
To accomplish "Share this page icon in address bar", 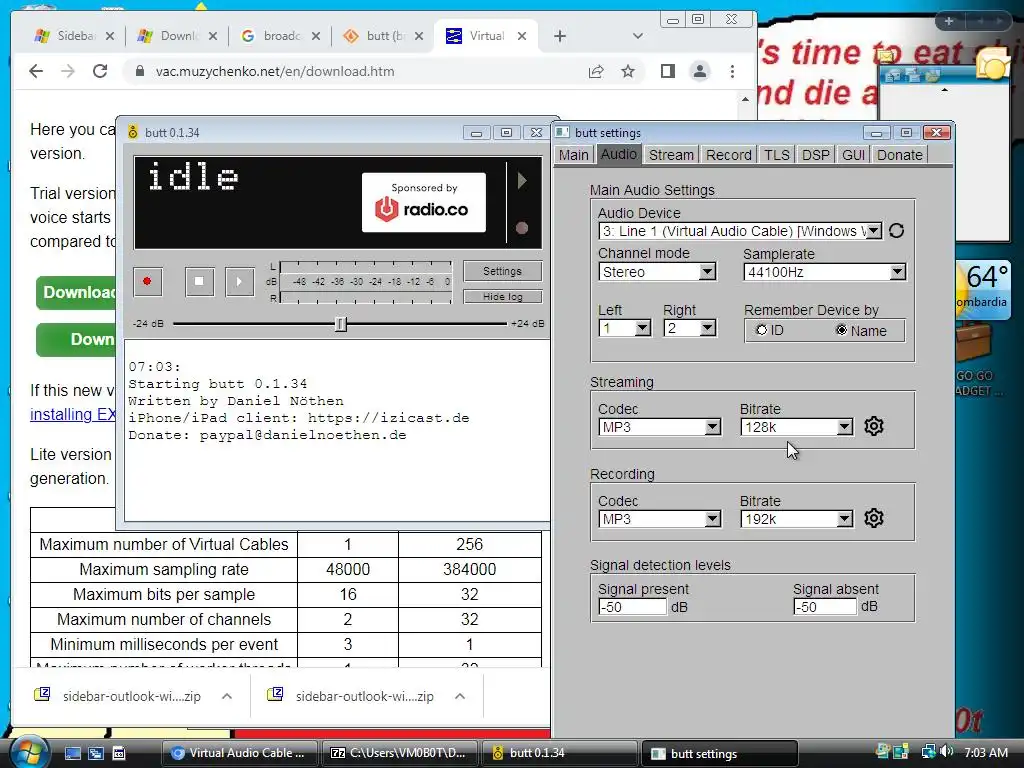I will tap(596, 71).
